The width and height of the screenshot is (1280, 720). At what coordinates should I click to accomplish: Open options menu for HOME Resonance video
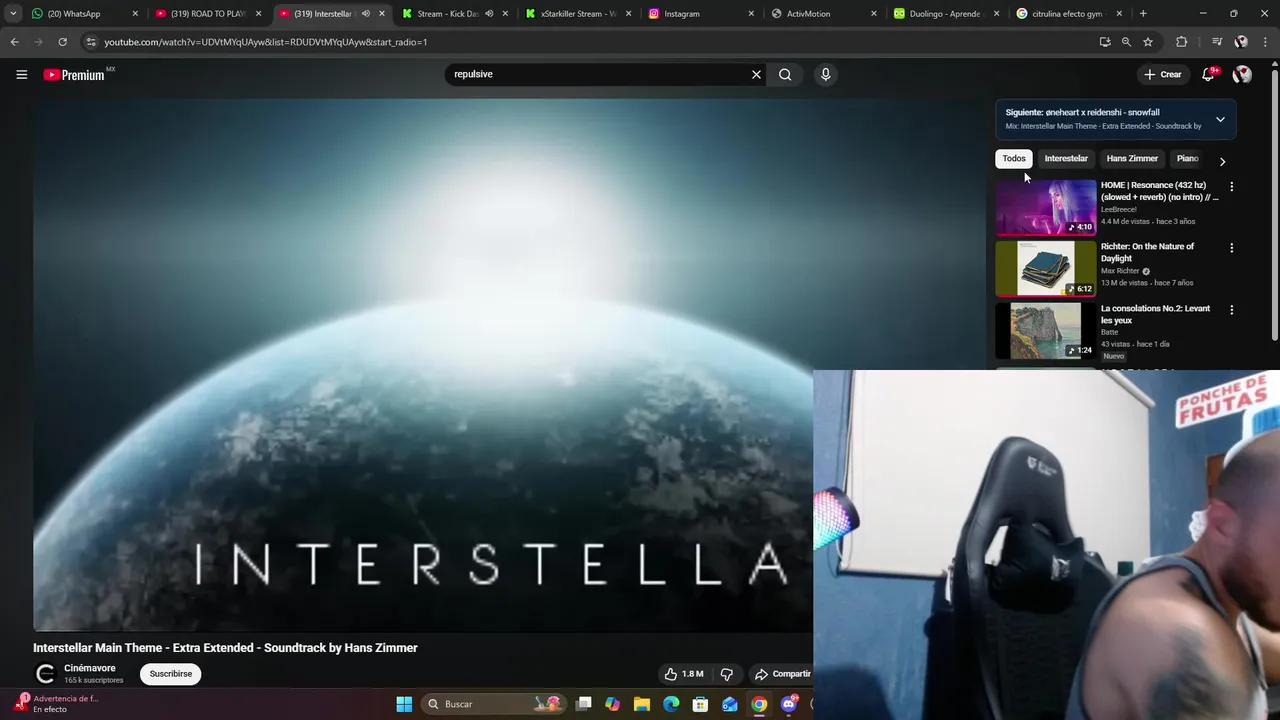[x=1231, y=187]
